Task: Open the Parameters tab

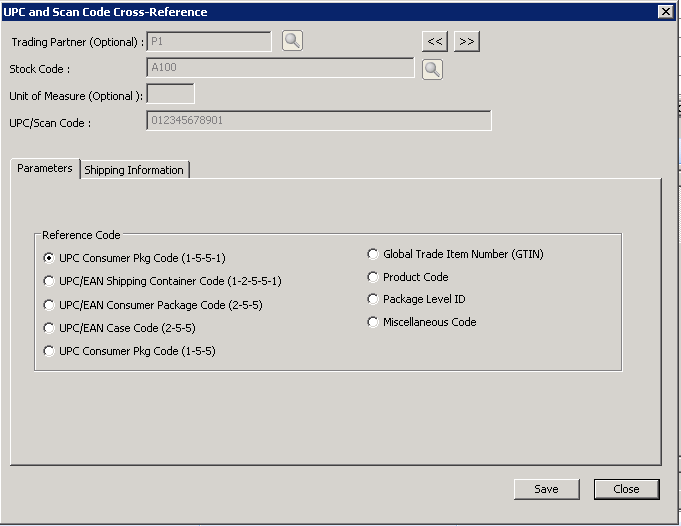Action: pyautogui.click(x=45, y=169)
